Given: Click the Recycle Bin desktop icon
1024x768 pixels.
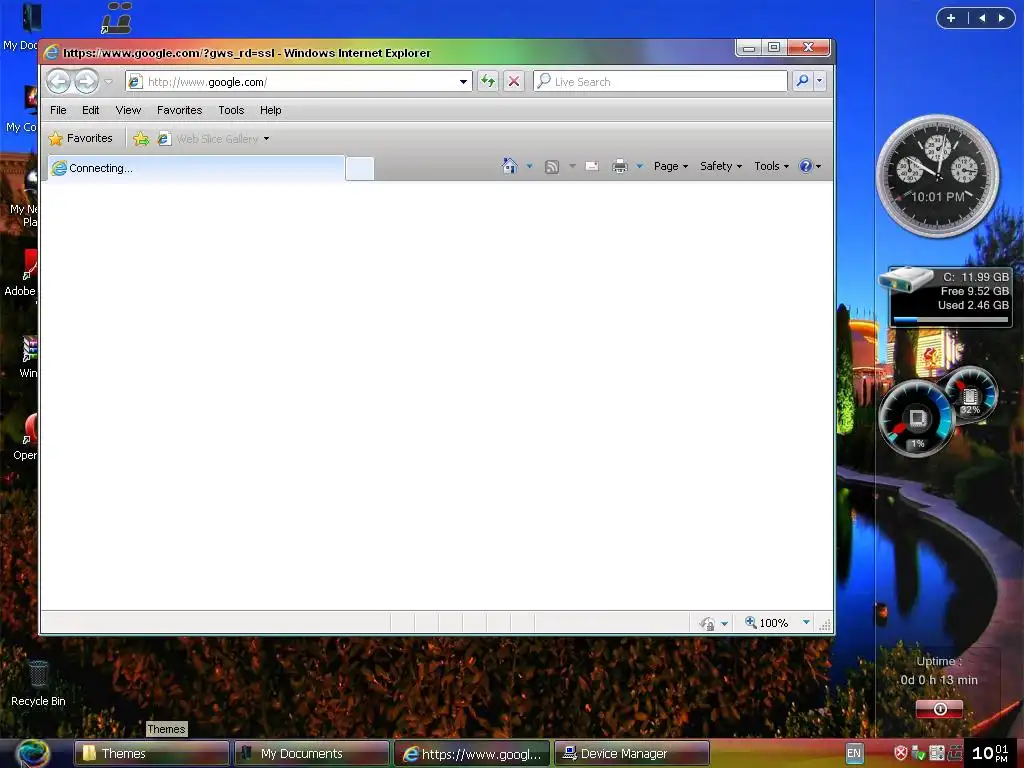Looking at the screenshot, I should pyautogui.click(x=38, y=683).
